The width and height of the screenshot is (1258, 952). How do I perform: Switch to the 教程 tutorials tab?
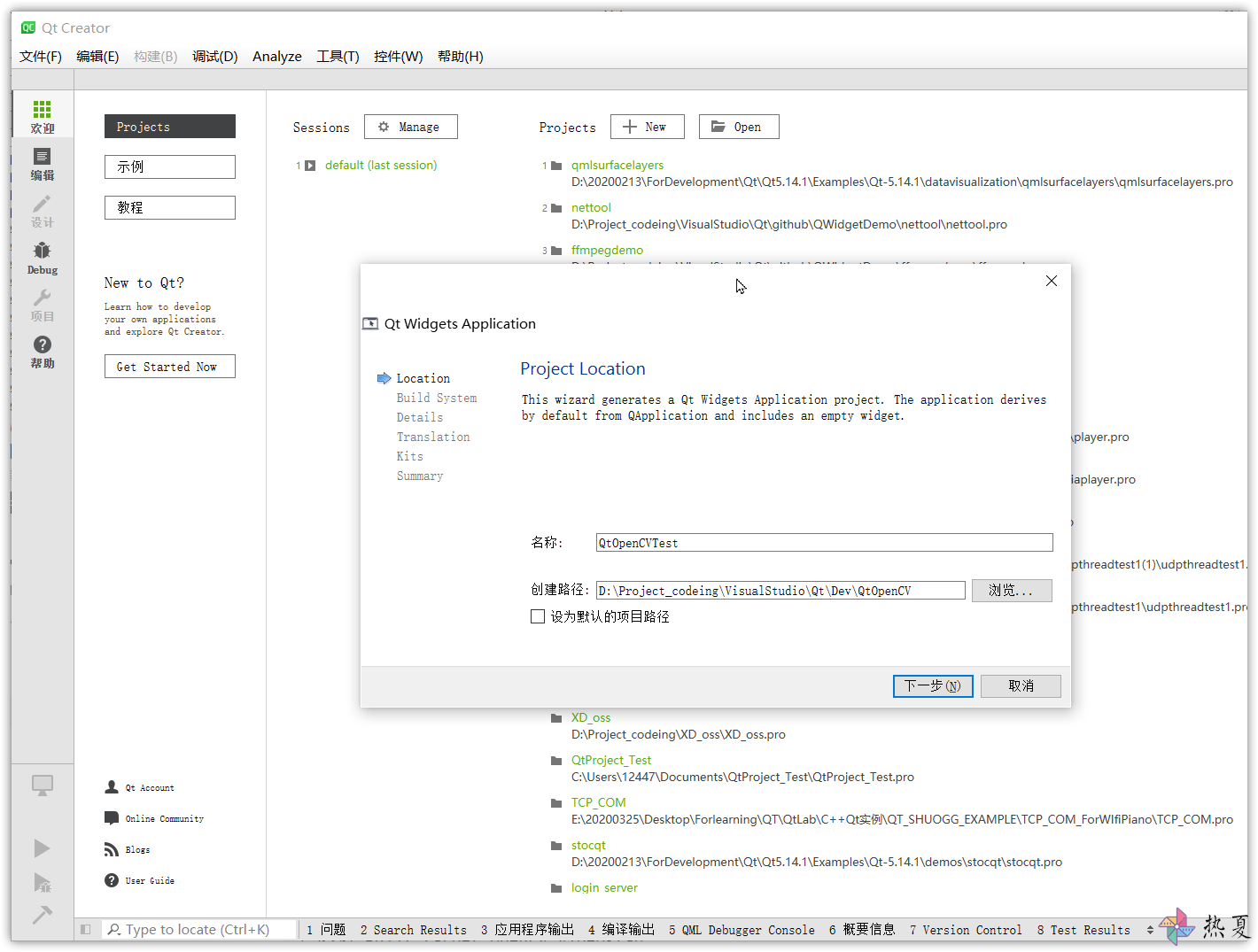click(x=170, y=207)
